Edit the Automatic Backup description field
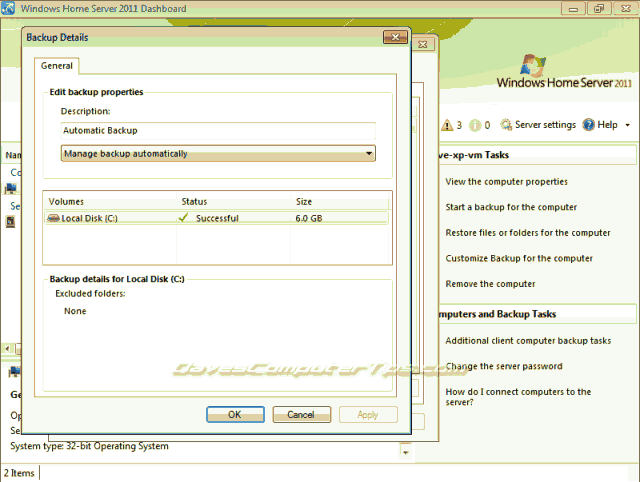Image resolution: width=640 pixels, height=482 pixels. click(218, 131)
